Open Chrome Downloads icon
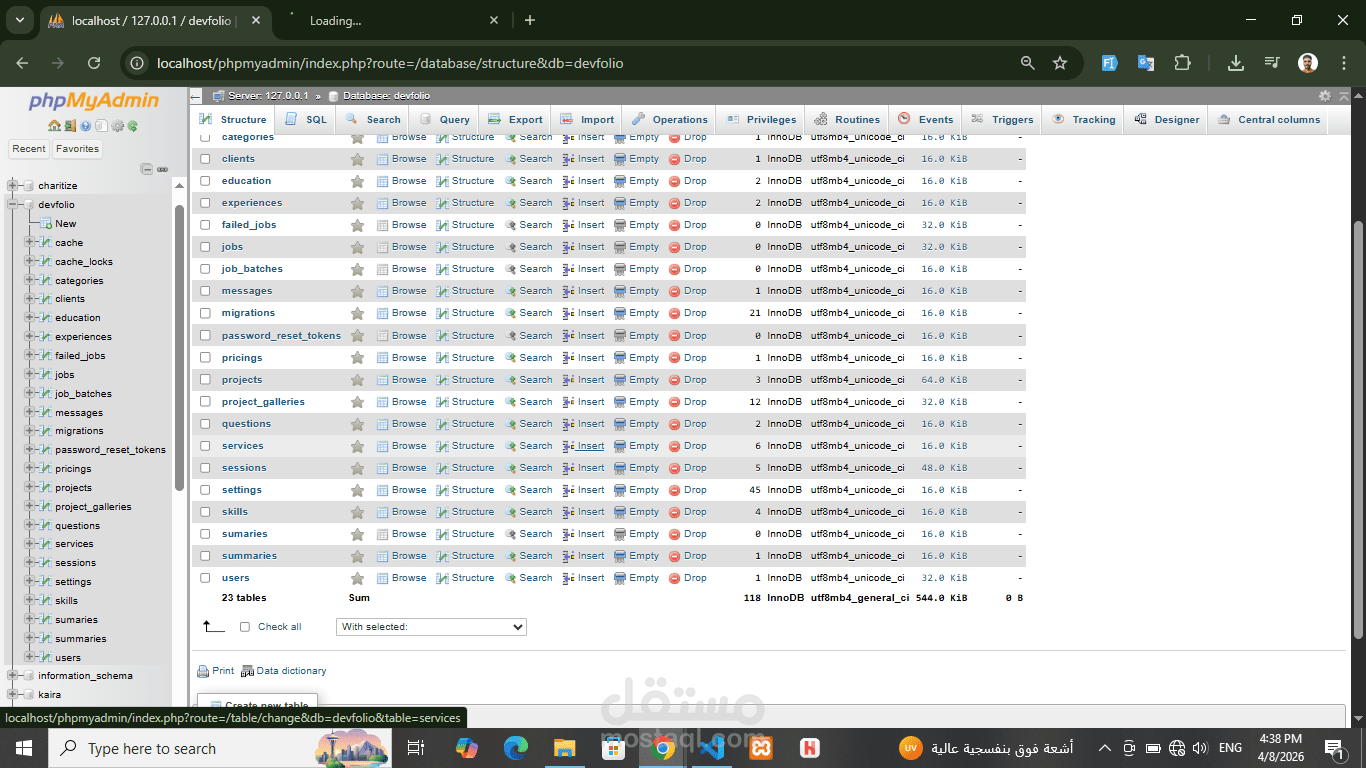The width and height of the screenshot is (1366, 768). click(x=1236, y=63)
